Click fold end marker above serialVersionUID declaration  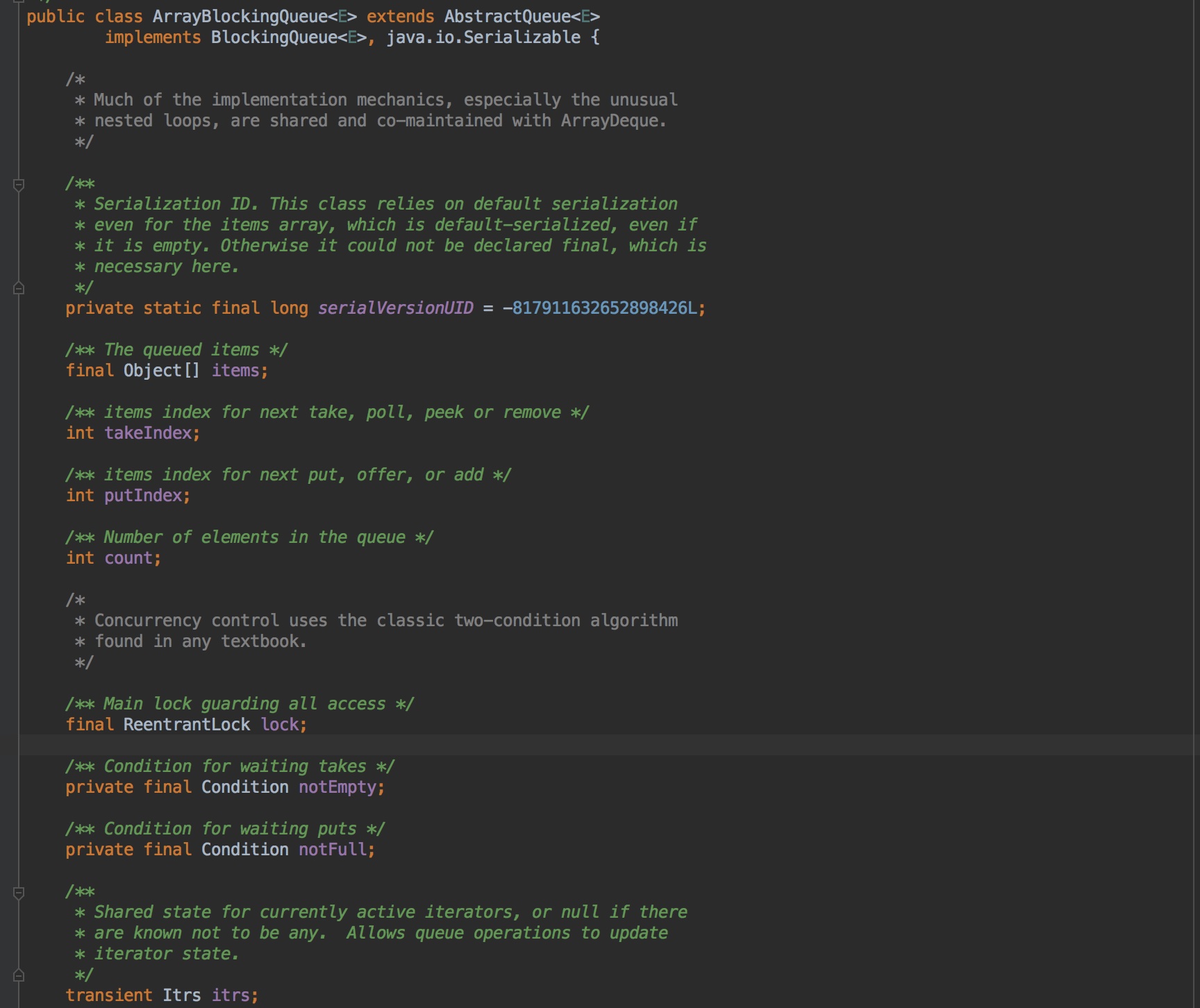click(19, 288)
